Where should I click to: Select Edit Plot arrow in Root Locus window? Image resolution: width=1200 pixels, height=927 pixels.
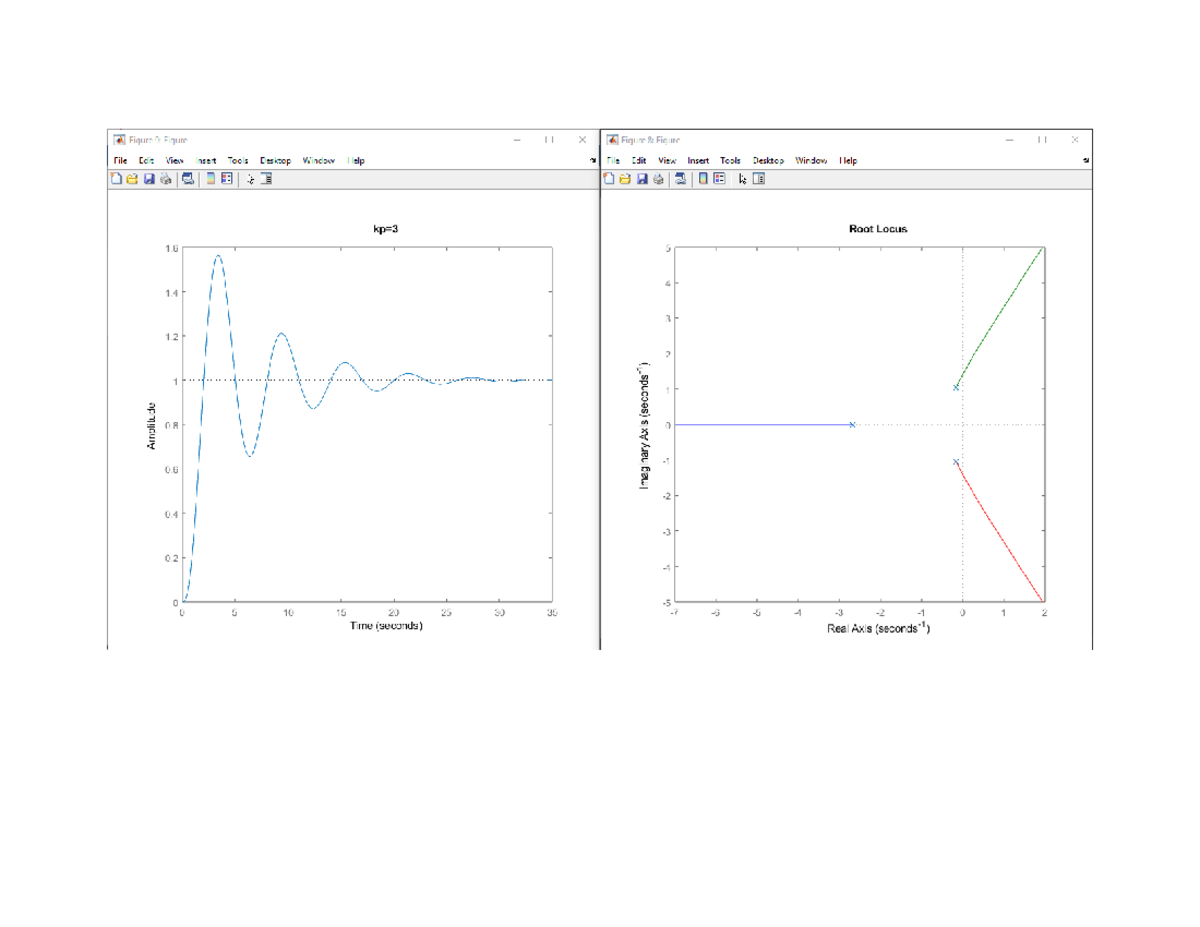pos(742,178)
